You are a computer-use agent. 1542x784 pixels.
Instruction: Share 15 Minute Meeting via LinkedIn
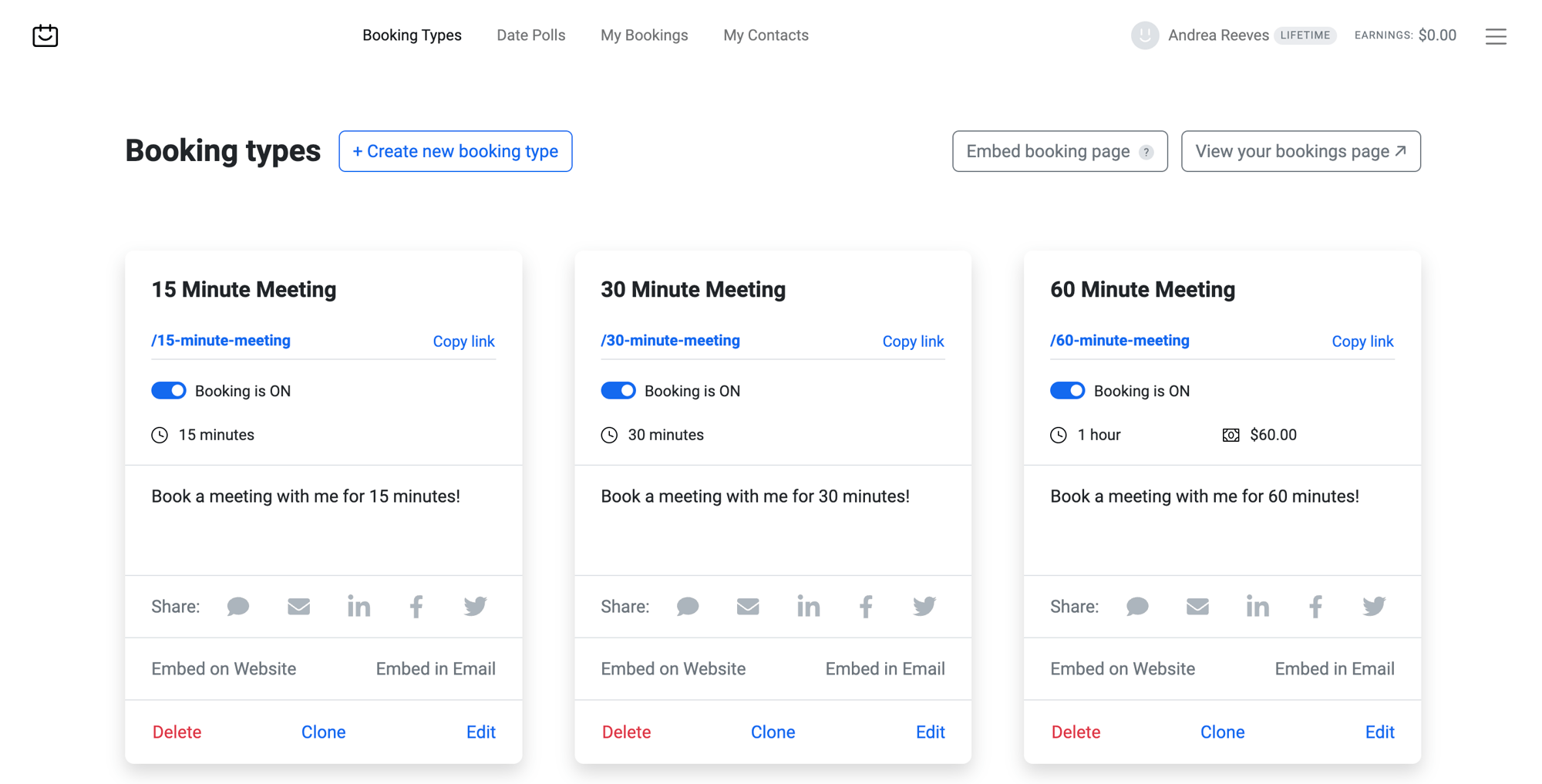tap(359, 607)
